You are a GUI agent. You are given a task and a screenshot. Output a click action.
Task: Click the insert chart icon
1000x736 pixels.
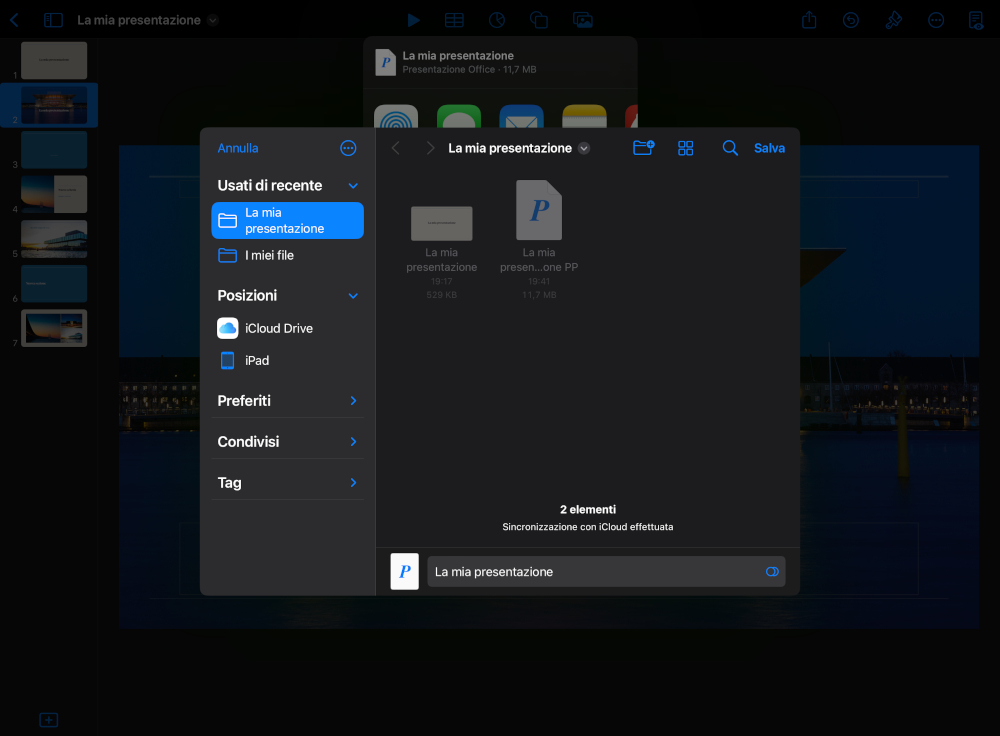[x=497, y=20]
